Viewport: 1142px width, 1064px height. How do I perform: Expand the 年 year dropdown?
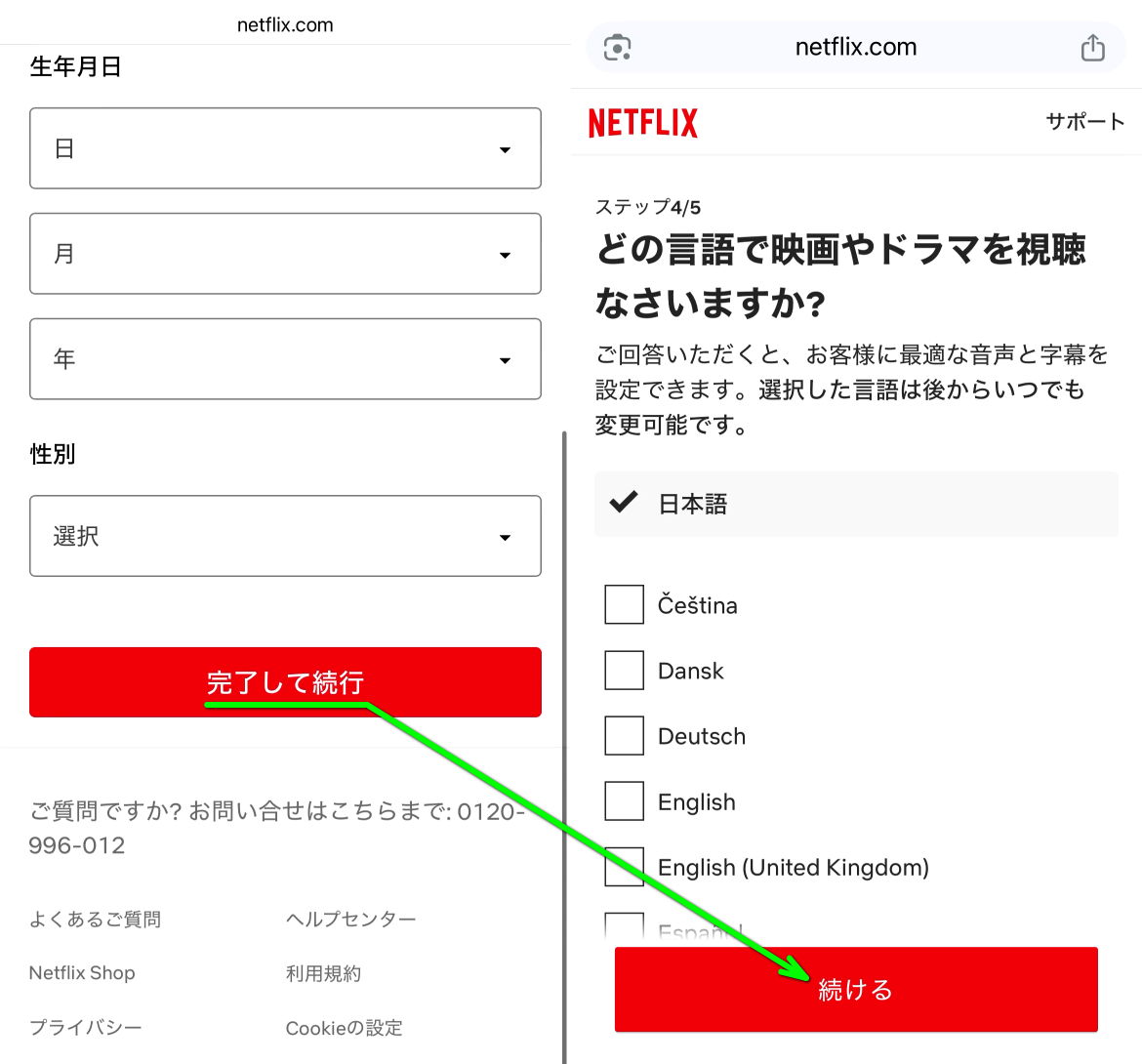[285, 359]
